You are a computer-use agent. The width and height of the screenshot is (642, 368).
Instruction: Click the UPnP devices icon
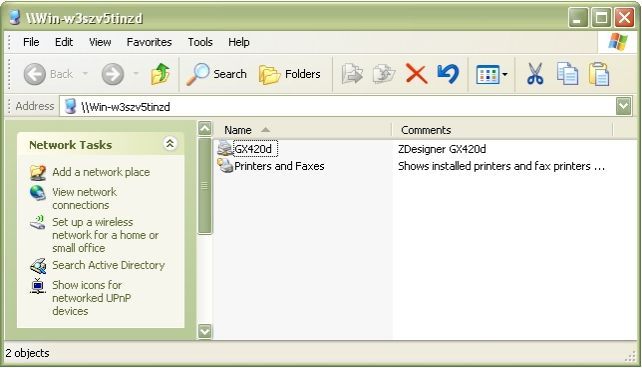pos(38,286)
